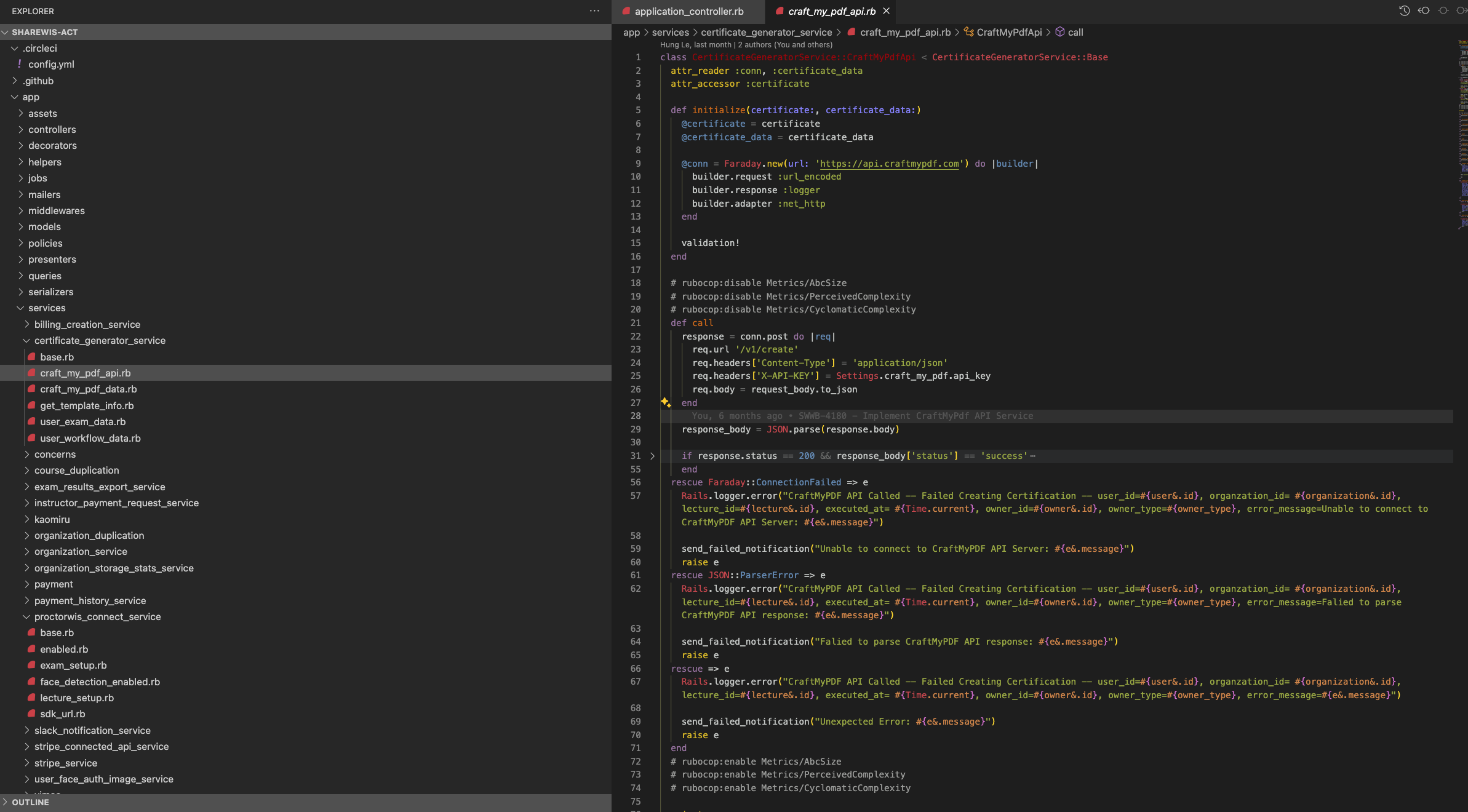Image resolution: width=1468 pixels, height=812 pixels.
Task: Open Explorer views and more actions ellipsis
Action: coord(594,11)
